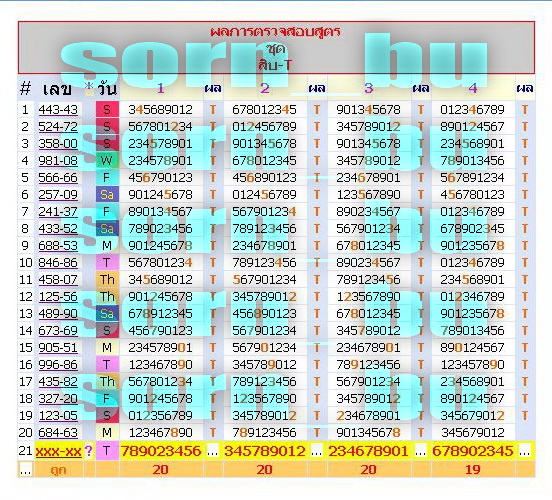552x500 pixels.
Task: Select the F day cell in row 5
Action: tap(107, 178)
